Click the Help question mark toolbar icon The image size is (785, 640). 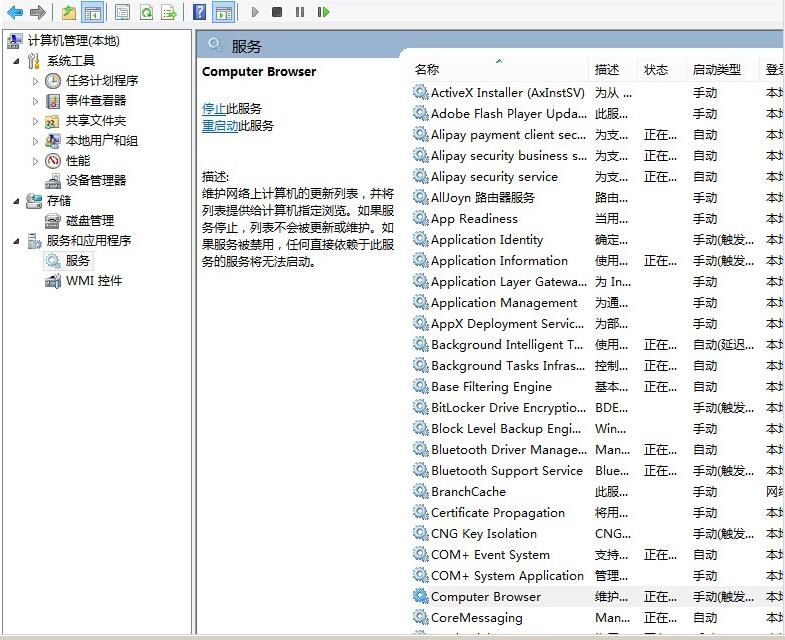coord(199,12)
